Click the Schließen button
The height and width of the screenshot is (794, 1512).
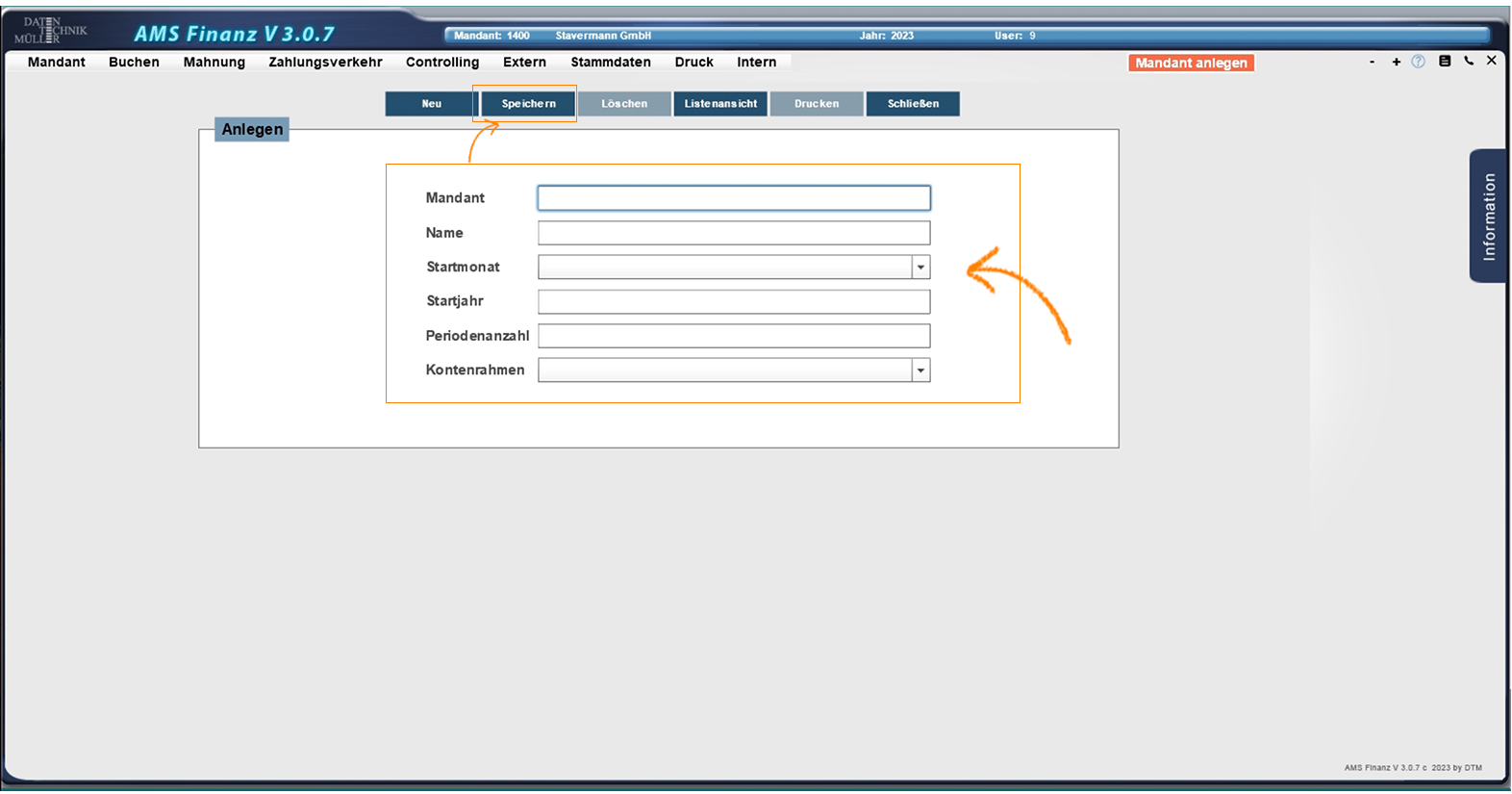pos(913,104)
